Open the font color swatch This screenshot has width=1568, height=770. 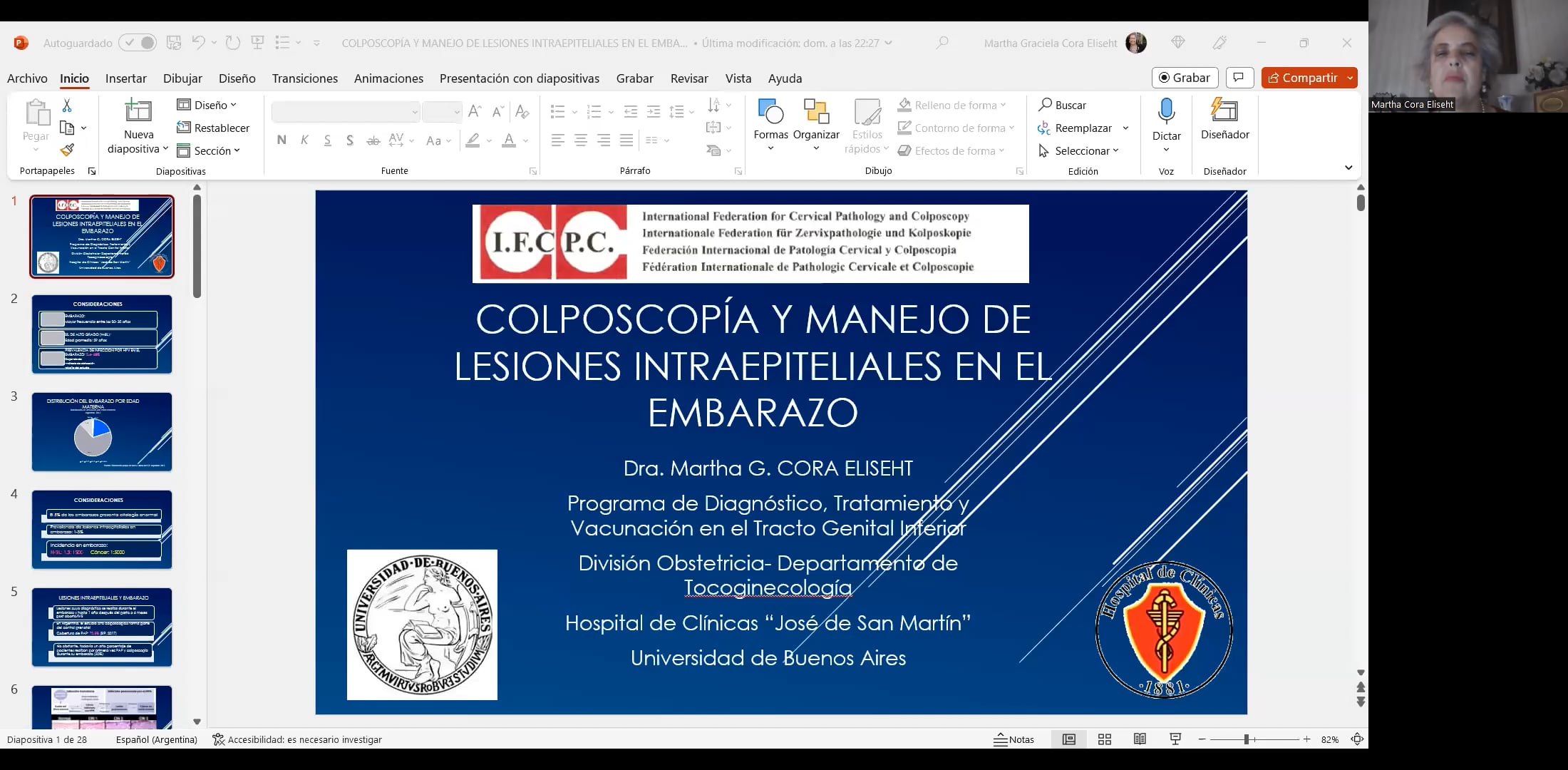pos(509,140)
